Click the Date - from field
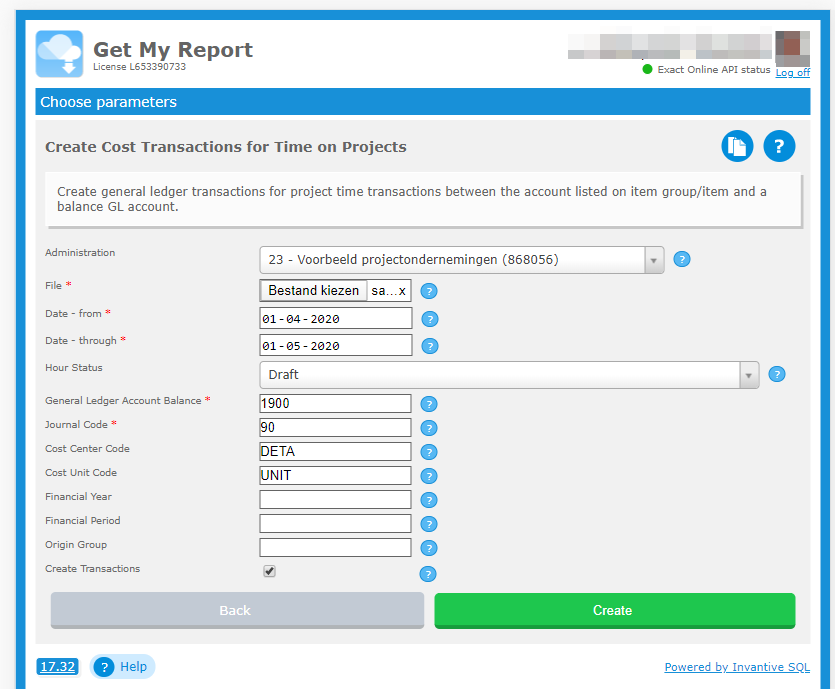This screenshot has width=835, height=689. [x=335, y=318]
